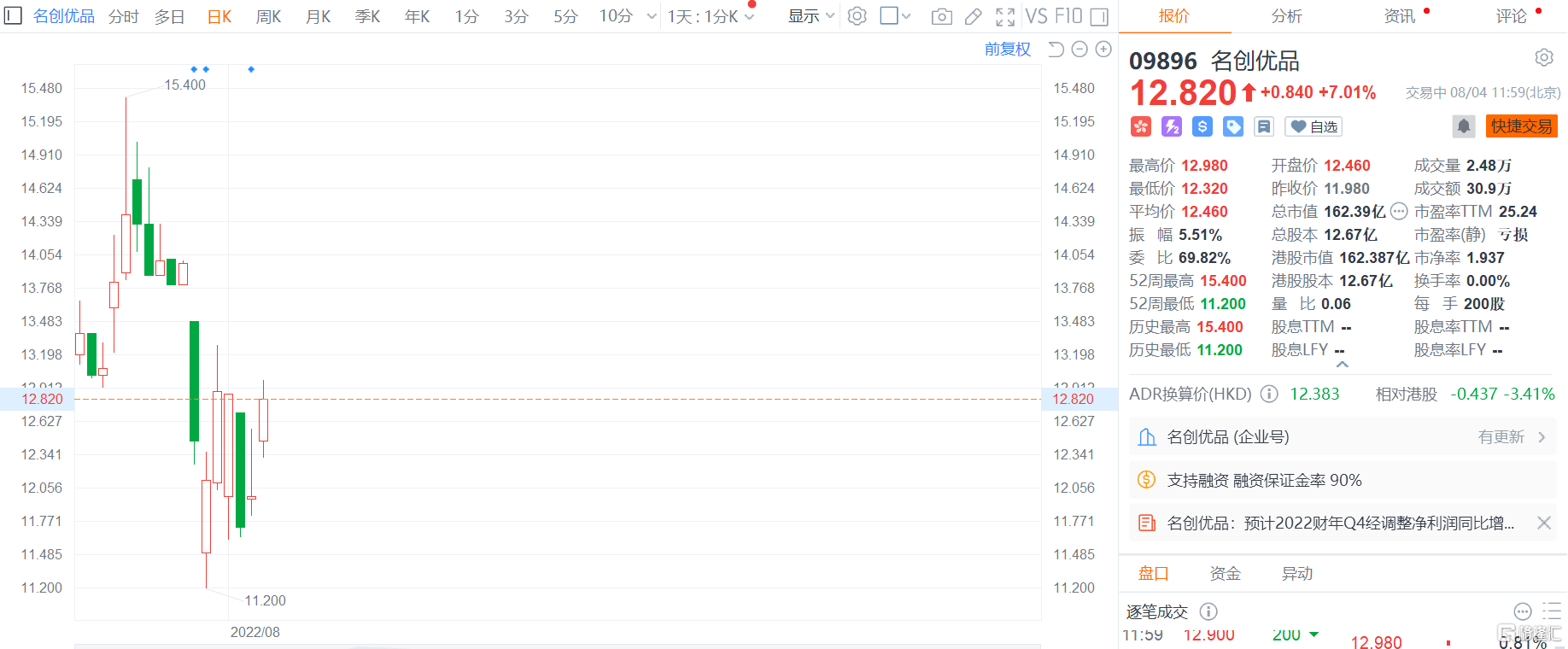This screenshot has height=649, width=1568.
Task: Select 5分 five-minute chart tab
Action: coord(565,16)
